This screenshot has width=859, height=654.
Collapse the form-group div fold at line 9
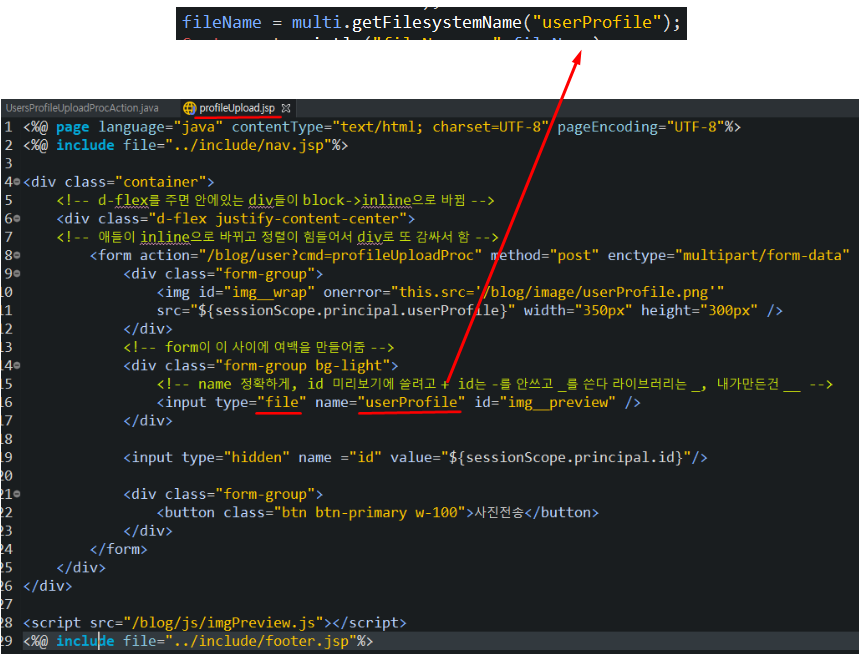[x=17, y=273]
